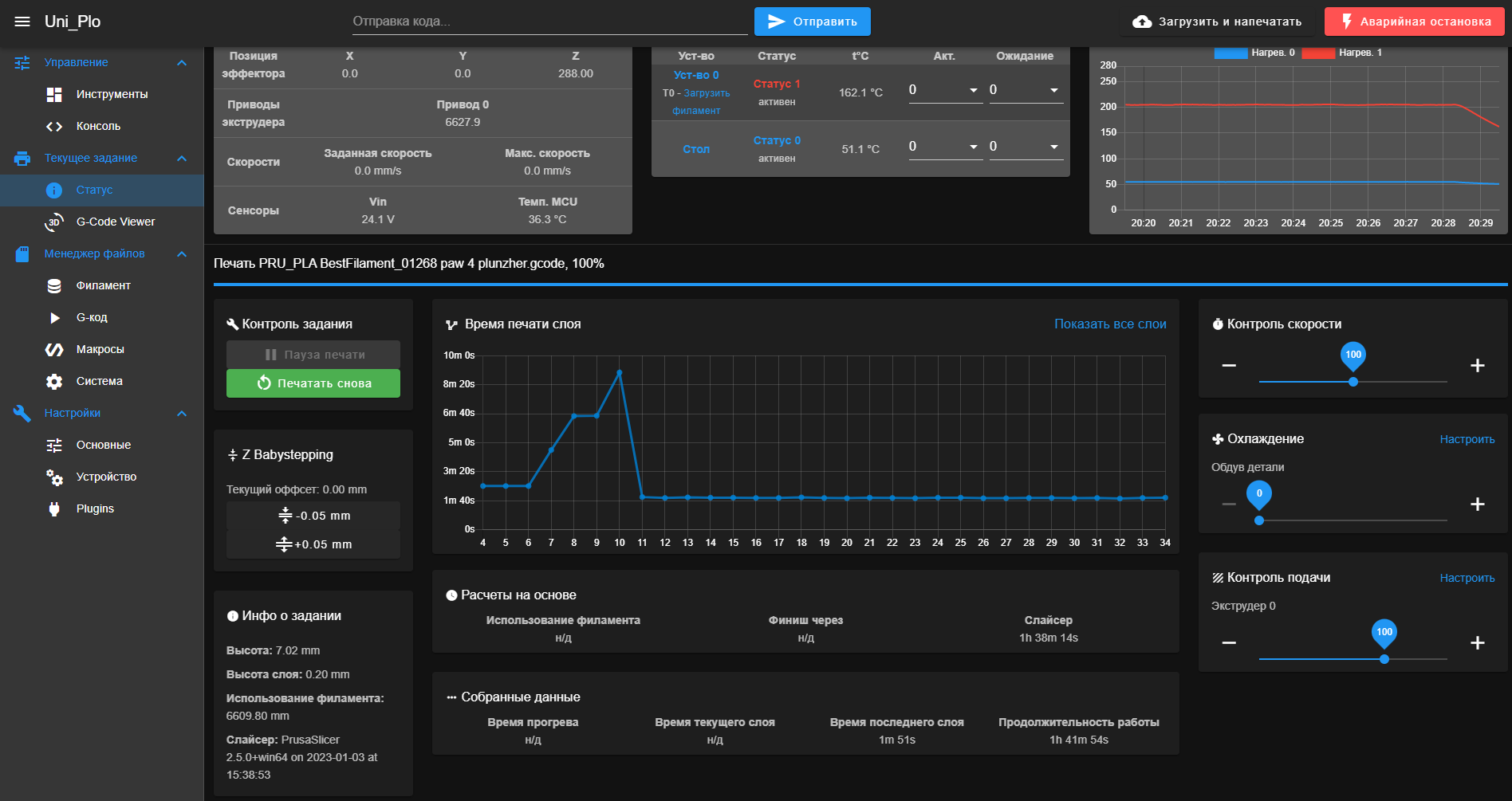The height and width of the screenshot is (801, 1512).
Task: Click the Стол bed link
Action: click(x=696, y=149)
